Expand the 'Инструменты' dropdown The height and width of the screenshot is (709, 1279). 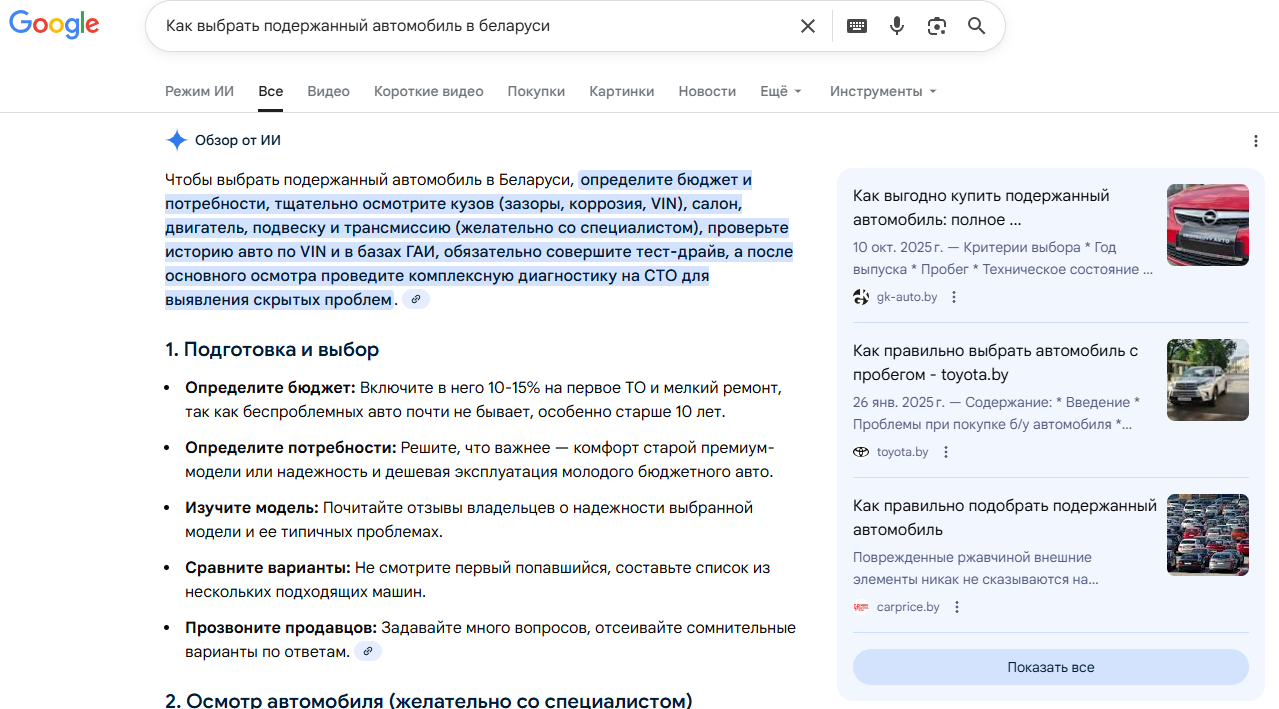[883, 91]
